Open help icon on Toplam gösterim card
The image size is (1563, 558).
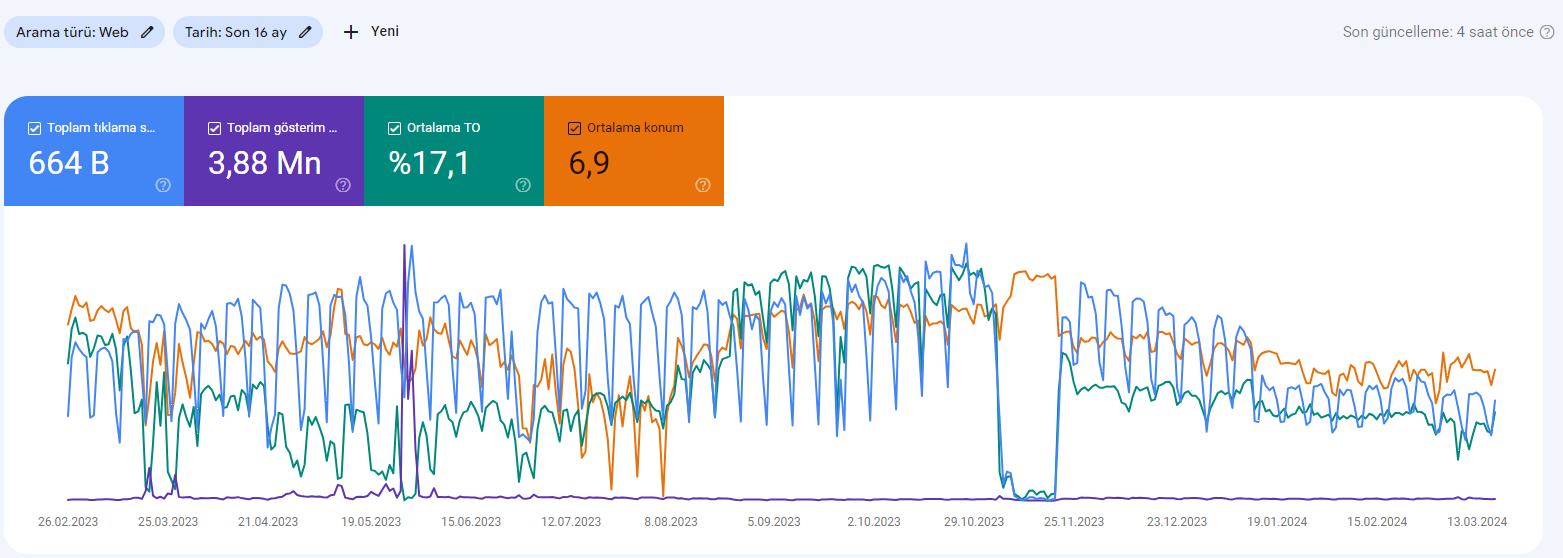[343, 185]
